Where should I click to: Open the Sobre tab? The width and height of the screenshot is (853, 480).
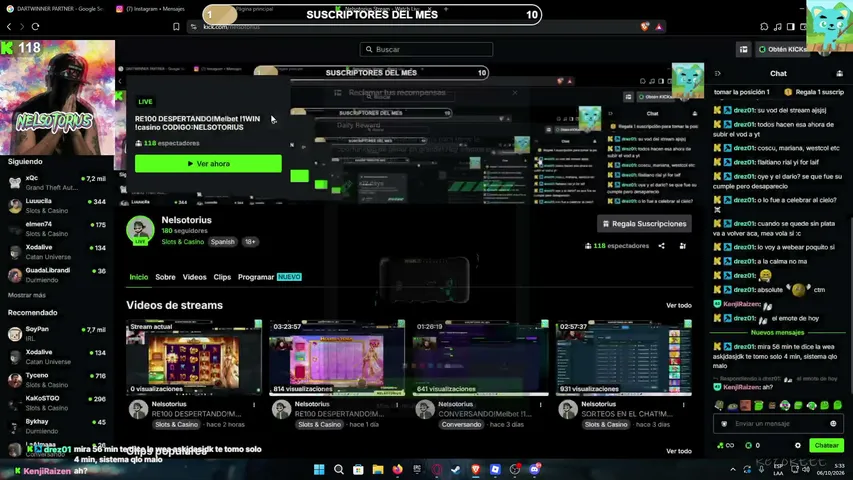165,277
